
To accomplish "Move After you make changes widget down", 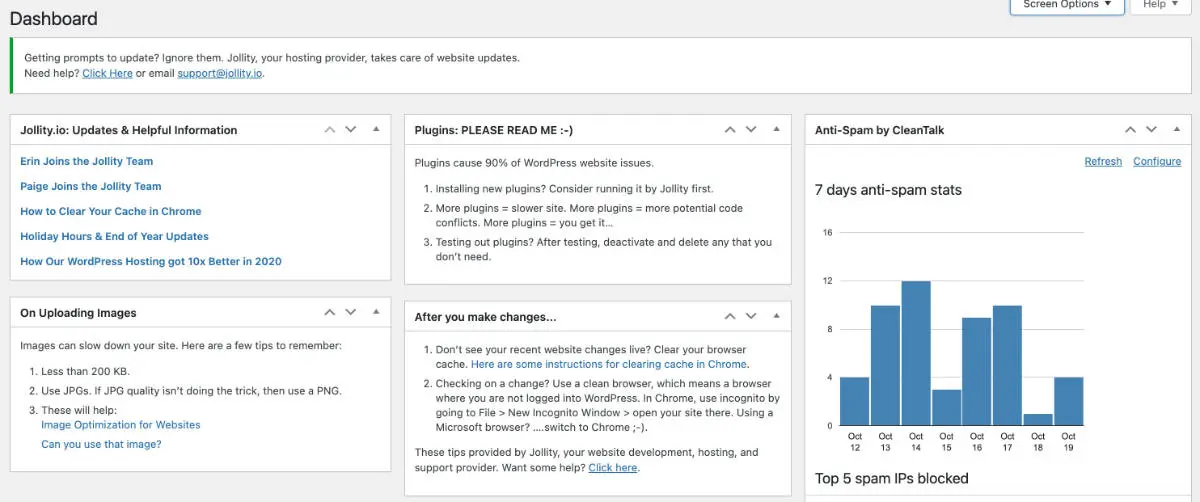I will pos(751,317).
